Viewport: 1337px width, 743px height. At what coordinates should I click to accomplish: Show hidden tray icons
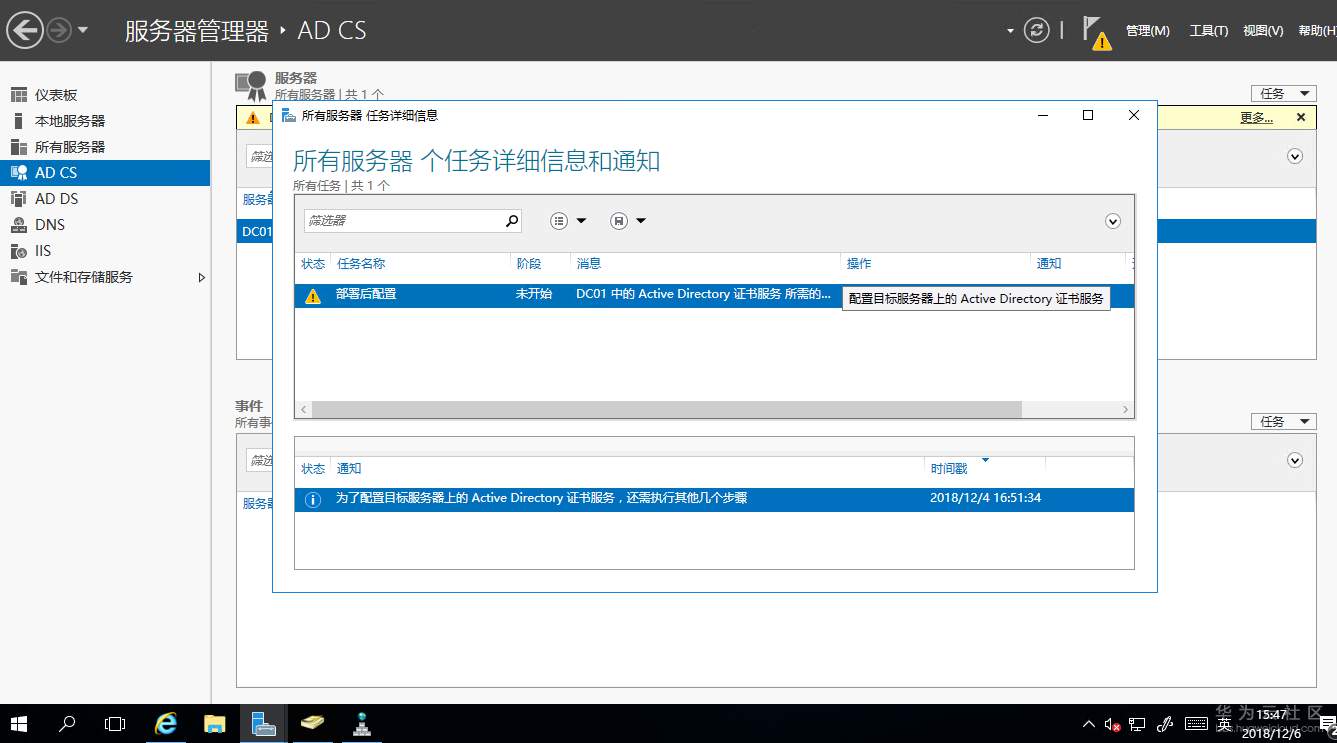pos(1089,724)
